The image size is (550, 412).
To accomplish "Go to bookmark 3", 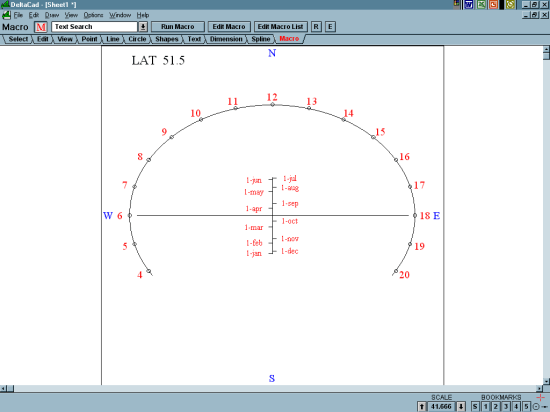I will 506,406.
